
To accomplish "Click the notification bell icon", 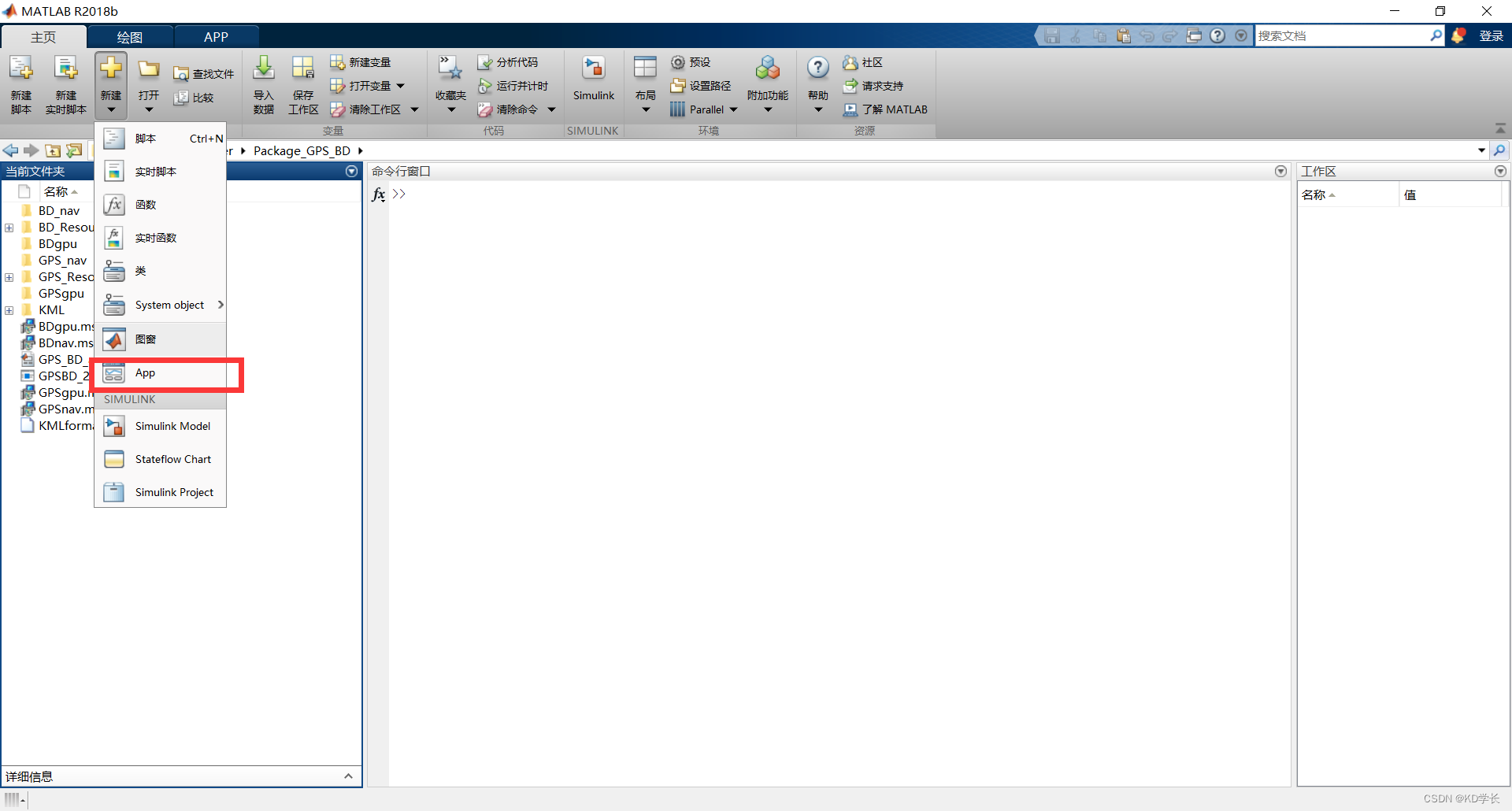I will tap(1458, 35).
